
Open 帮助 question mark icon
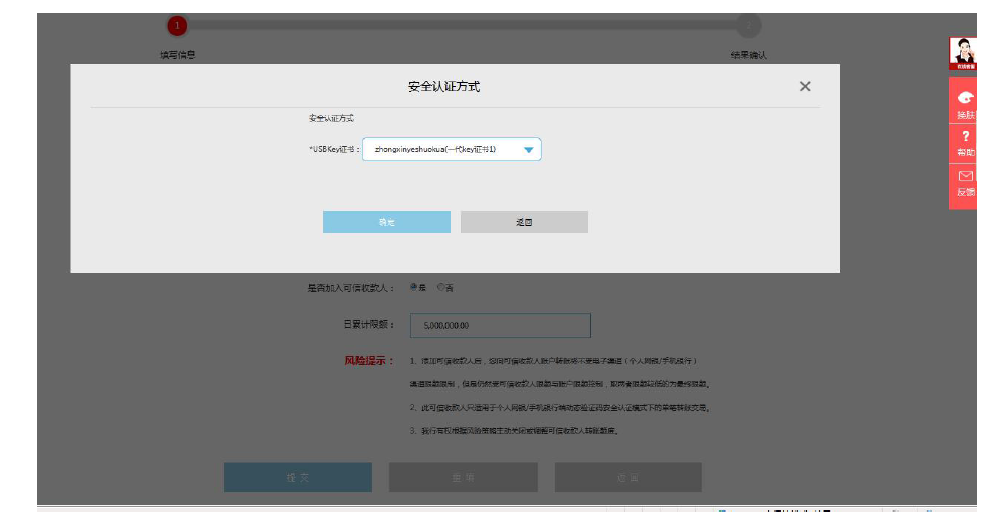[965, 136]
